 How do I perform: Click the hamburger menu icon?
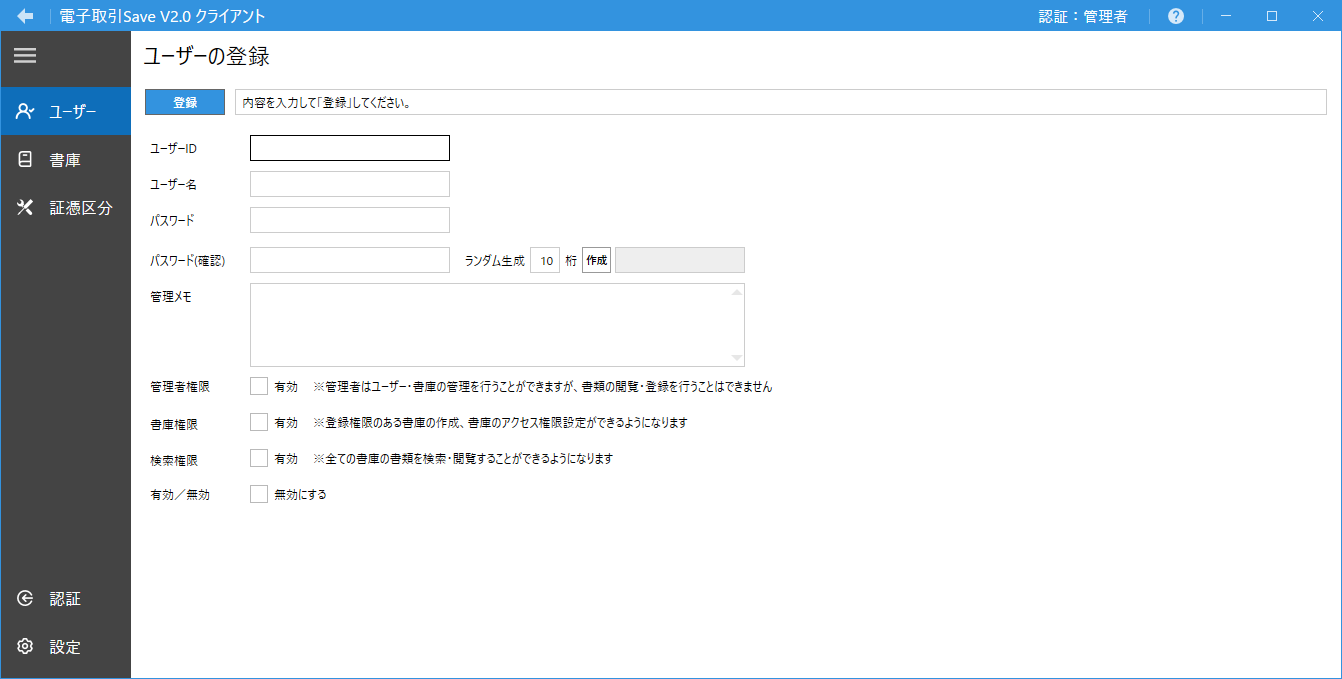pyautogui.click(x=25, y=55)
